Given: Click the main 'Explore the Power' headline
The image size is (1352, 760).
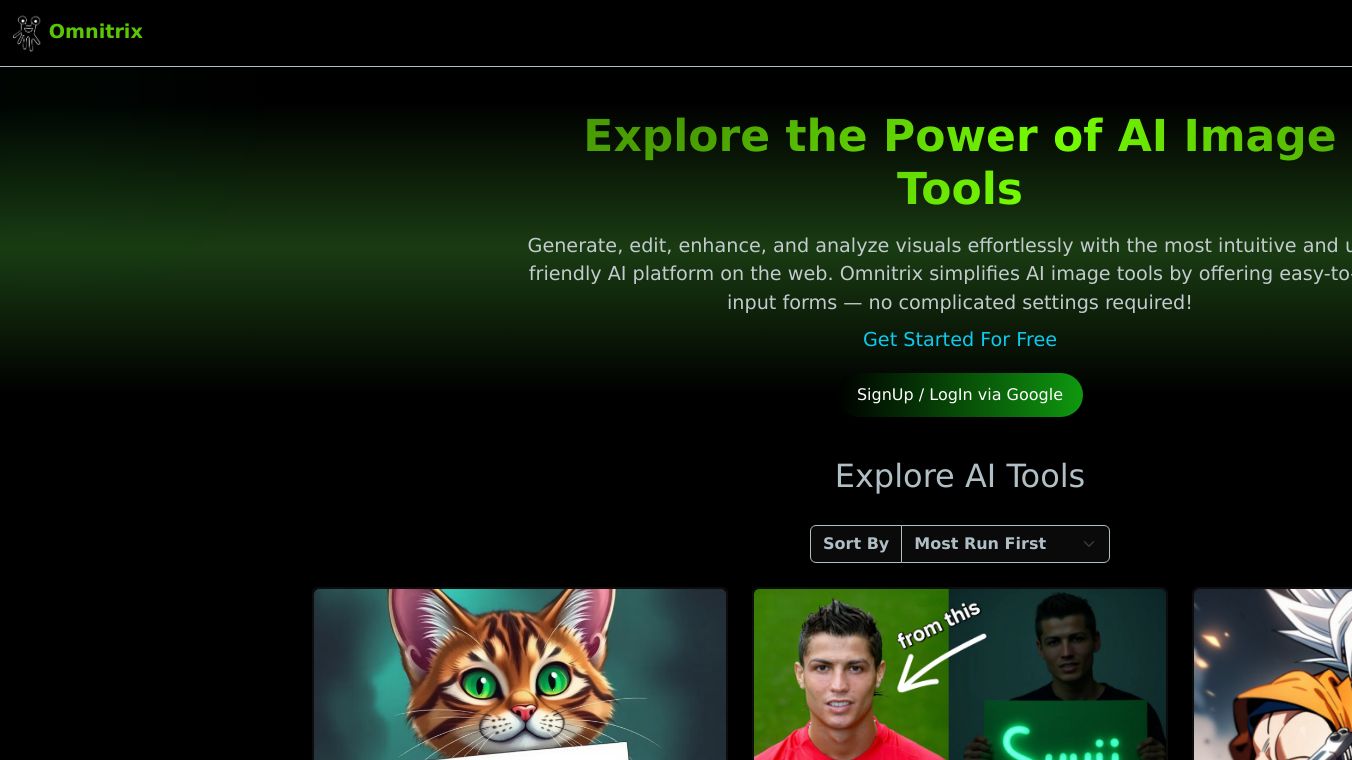Looking at the screenshot, I should [x=960, y=162].
